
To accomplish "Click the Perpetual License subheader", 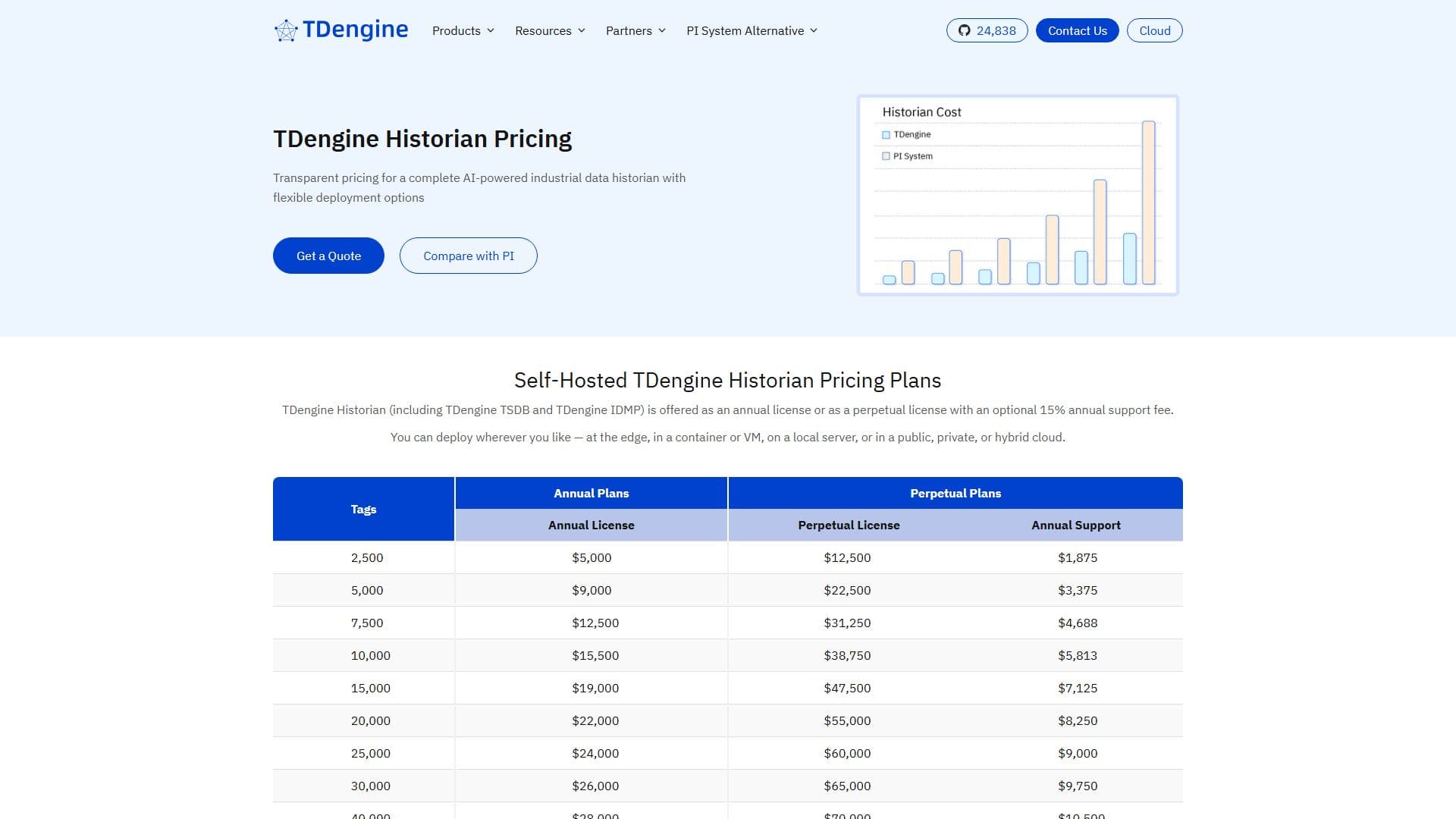I will click(849, 525).
